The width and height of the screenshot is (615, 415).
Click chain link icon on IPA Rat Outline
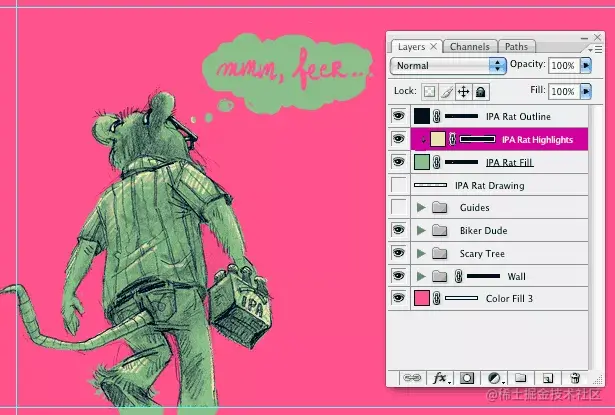[x=437, y=116]
